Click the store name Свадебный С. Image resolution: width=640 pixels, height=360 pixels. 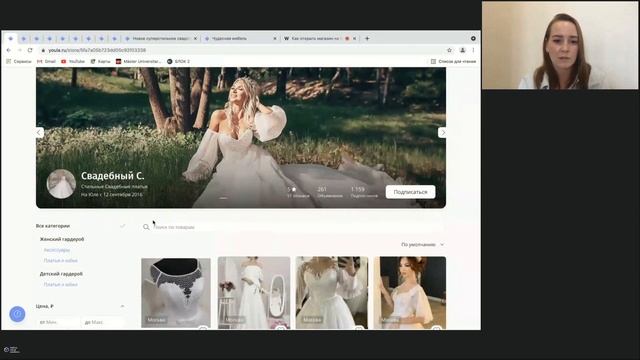pyautogui.click(x=113, y=176)
